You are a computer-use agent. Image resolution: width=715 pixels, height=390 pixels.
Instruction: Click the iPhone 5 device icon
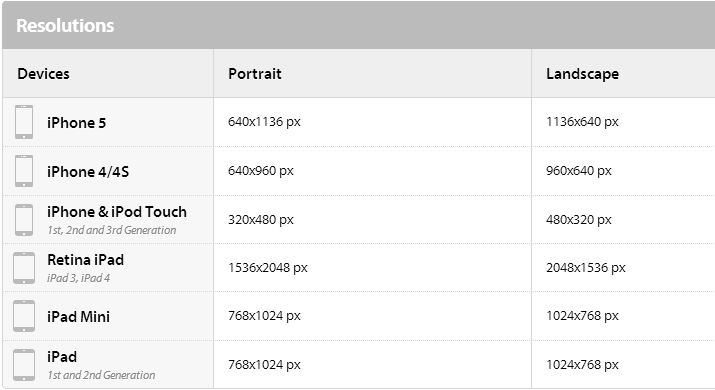24,122
